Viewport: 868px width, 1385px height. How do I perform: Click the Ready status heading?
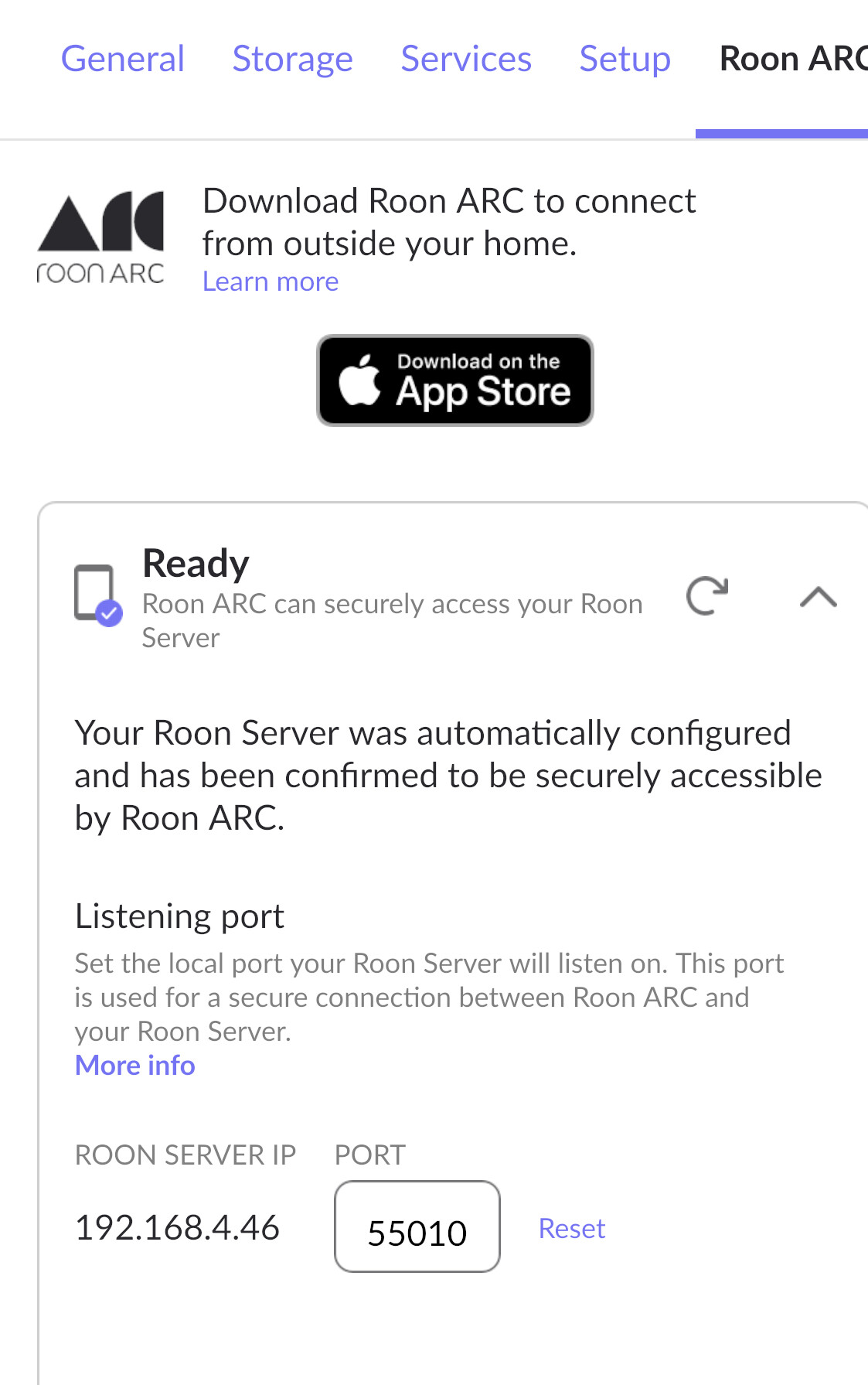tap(195, 563)
